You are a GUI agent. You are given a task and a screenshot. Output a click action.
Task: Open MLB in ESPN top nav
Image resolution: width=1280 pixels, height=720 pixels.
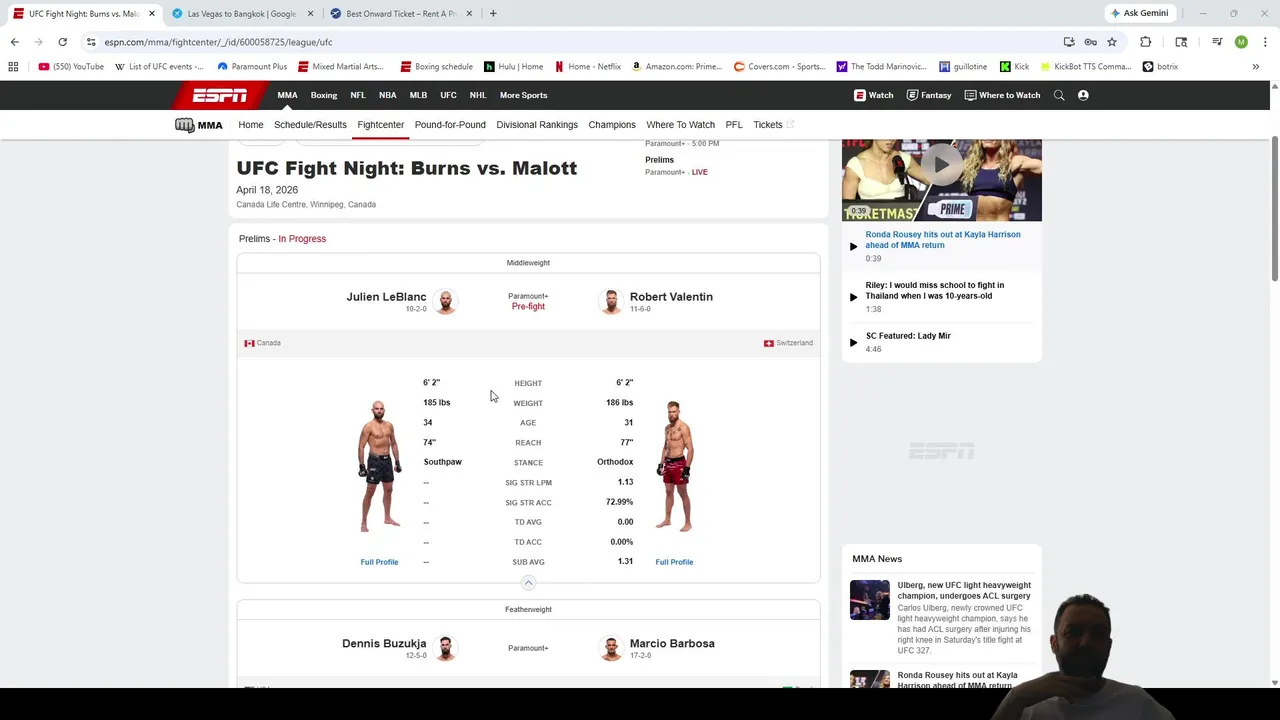[418, 95]
